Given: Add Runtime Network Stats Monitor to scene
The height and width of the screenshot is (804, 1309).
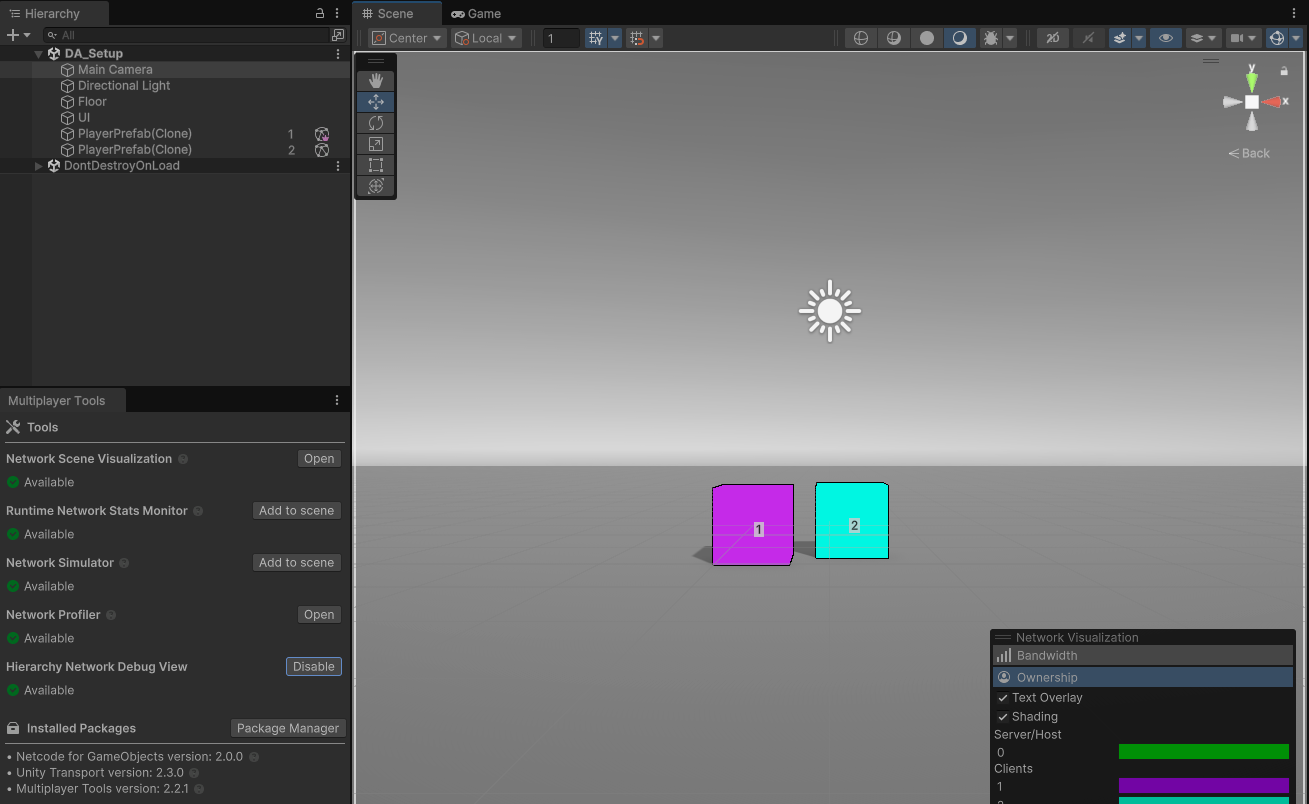Looking at the screenshot, I should point(296,511).
